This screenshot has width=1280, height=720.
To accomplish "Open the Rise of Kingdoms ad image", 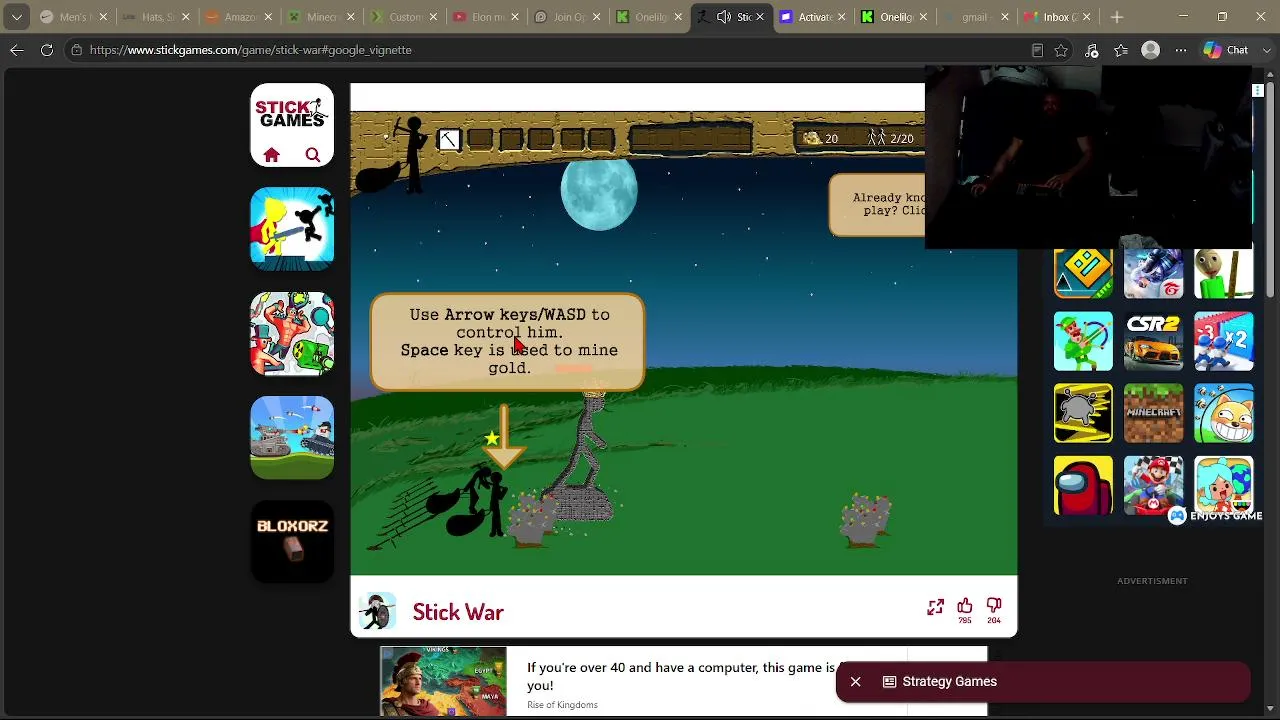I will click(x=443, y=681).
